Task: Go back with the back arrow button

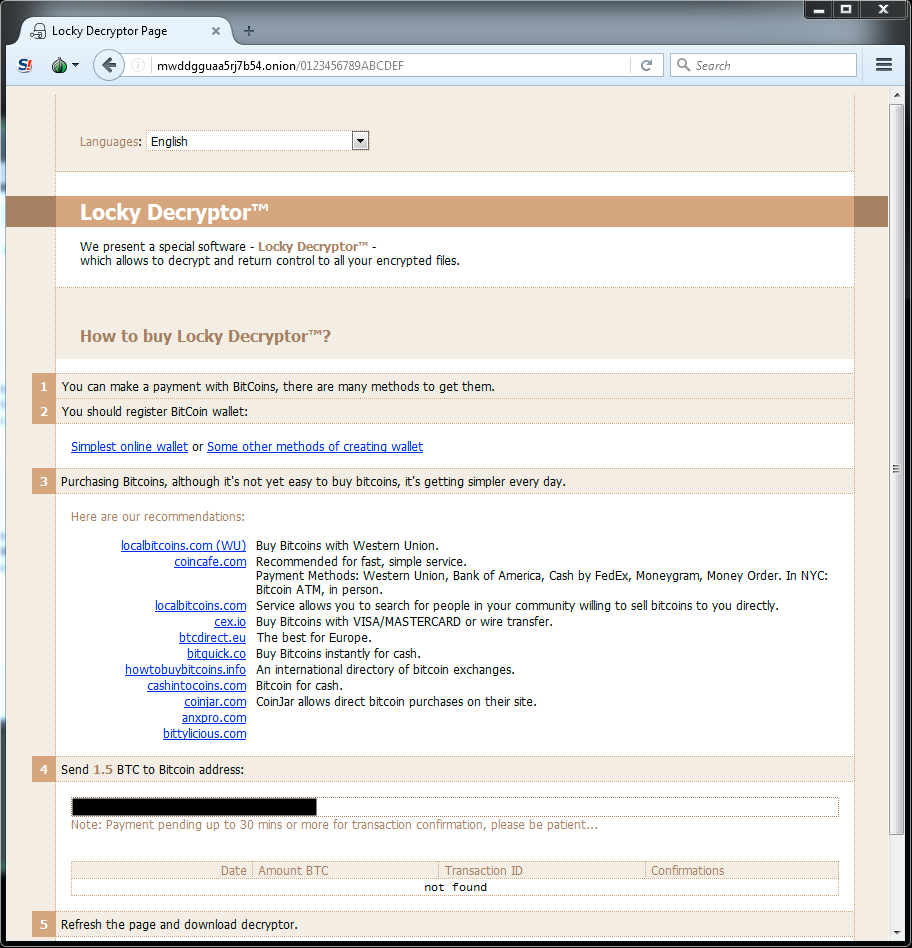Action: click(x=109, y=65)
